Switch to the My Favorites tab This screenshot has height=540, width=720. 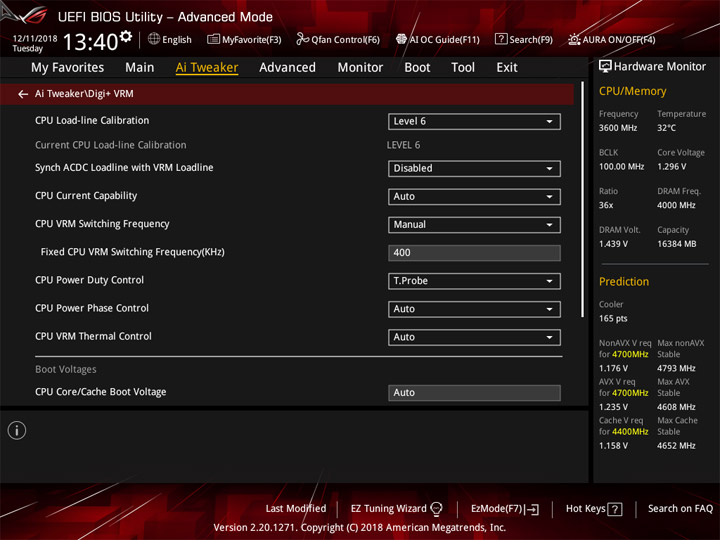click(68, 68)
